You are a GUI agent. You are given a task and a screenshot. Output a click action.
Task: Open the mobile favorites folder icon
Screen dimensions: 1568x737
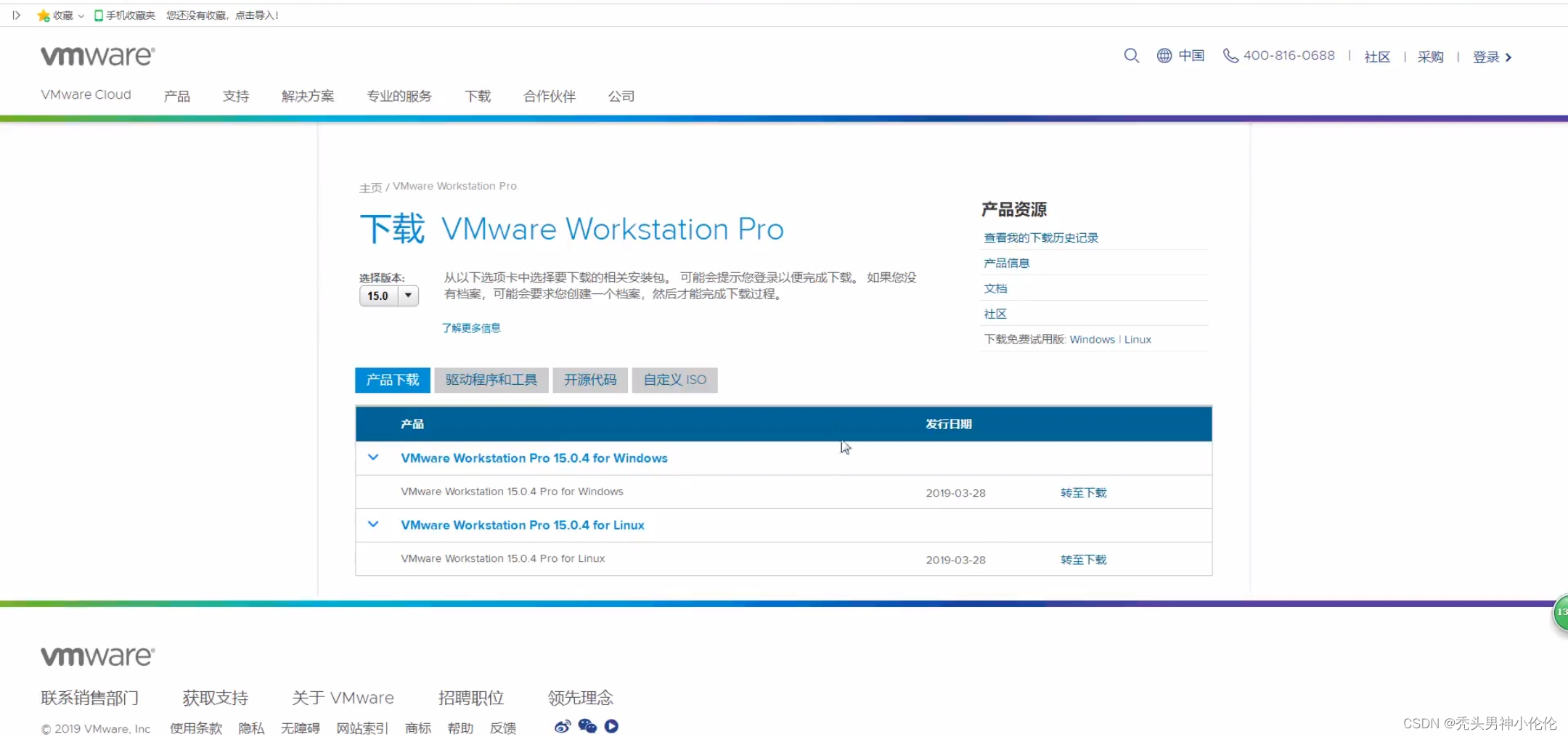tap(99, 15)
